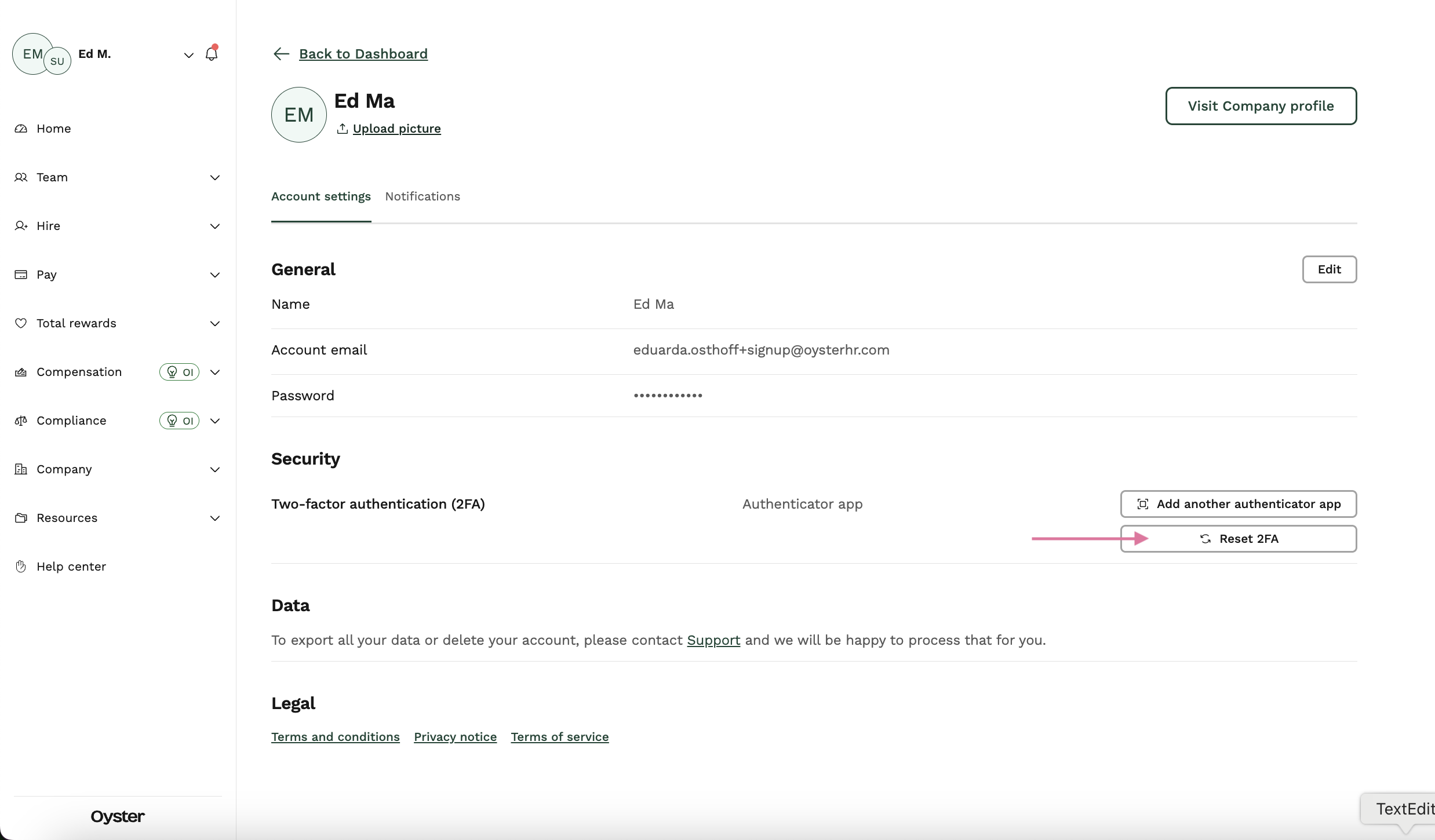The image size is (1435, 840).
Task: Click the Home icon in sidebar
Action: pos(21,129)
